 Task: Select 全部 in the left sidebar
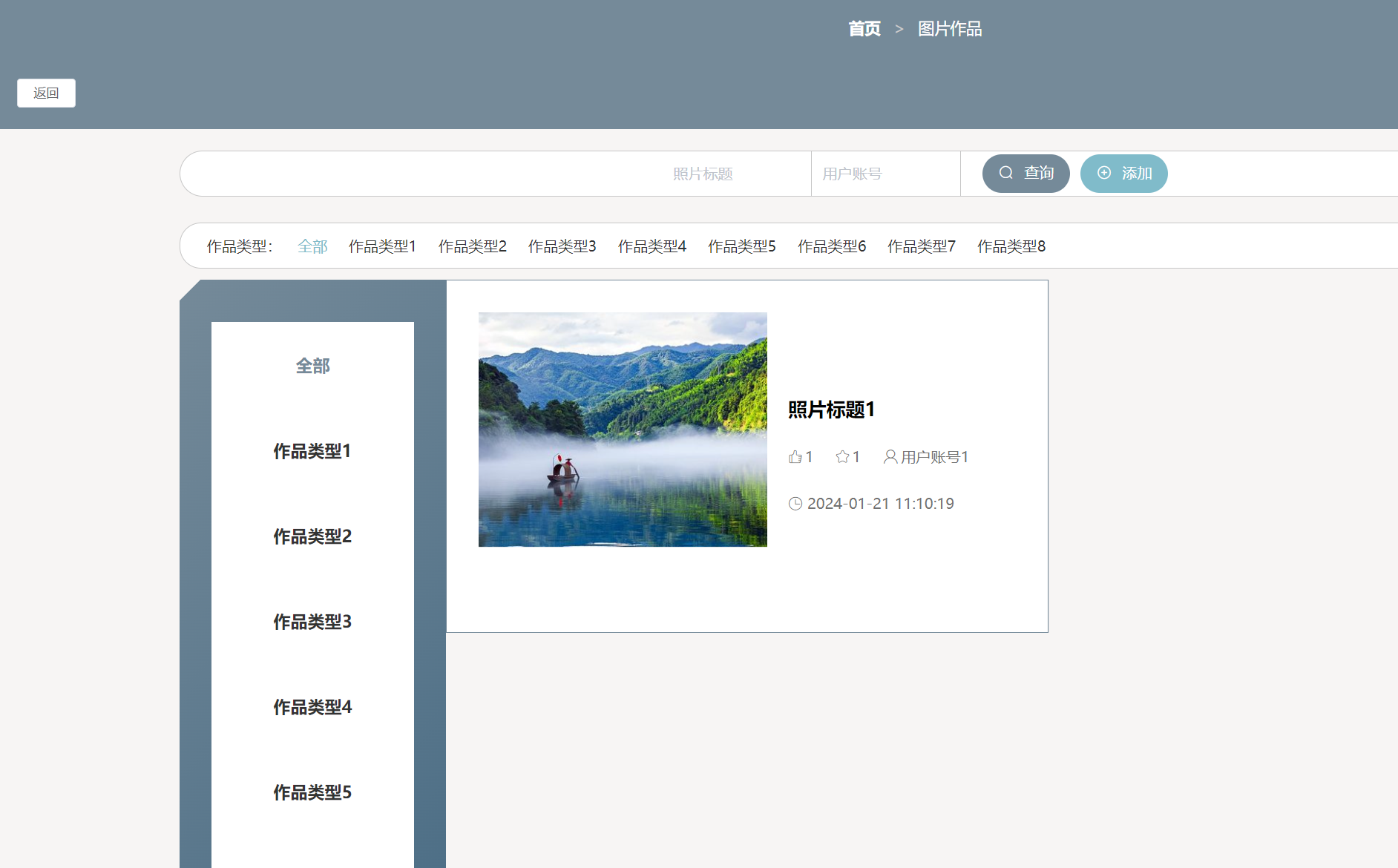312,365
